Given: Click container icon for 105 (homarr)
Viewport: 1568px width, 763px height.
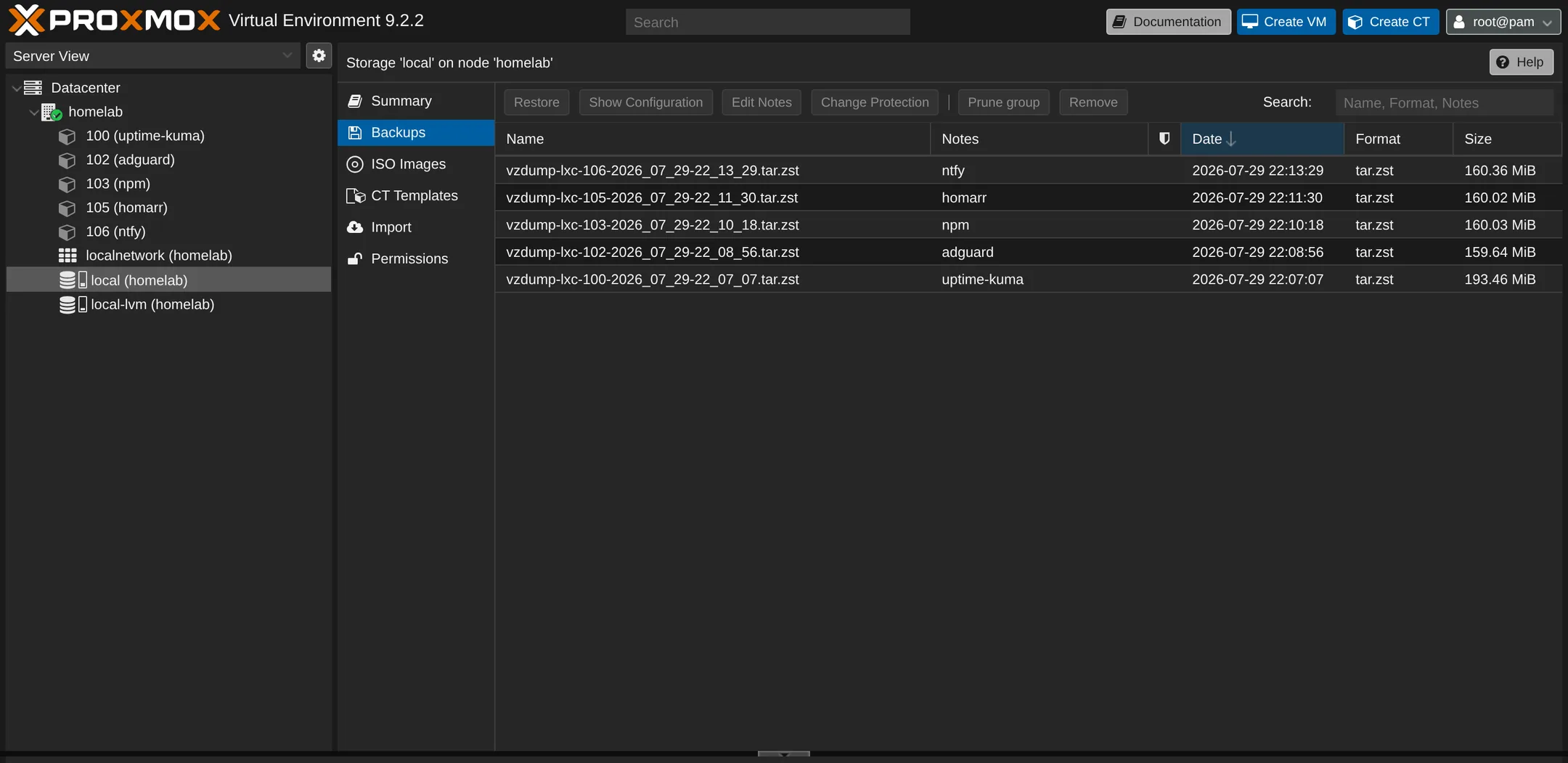Looking at the screenshot, I should [x=68, y=208].
